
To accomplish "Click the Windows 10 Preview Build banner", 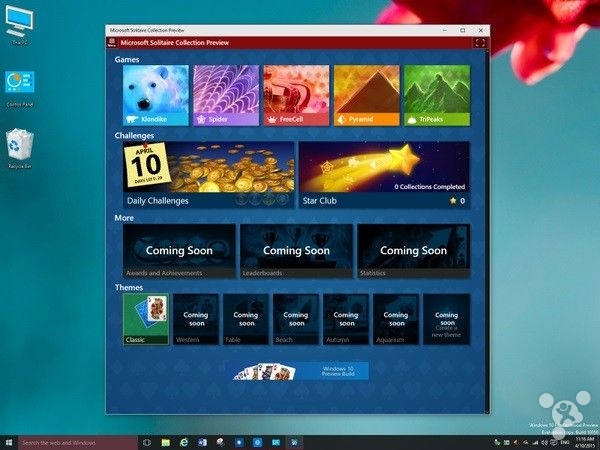I will coord(301,371).
